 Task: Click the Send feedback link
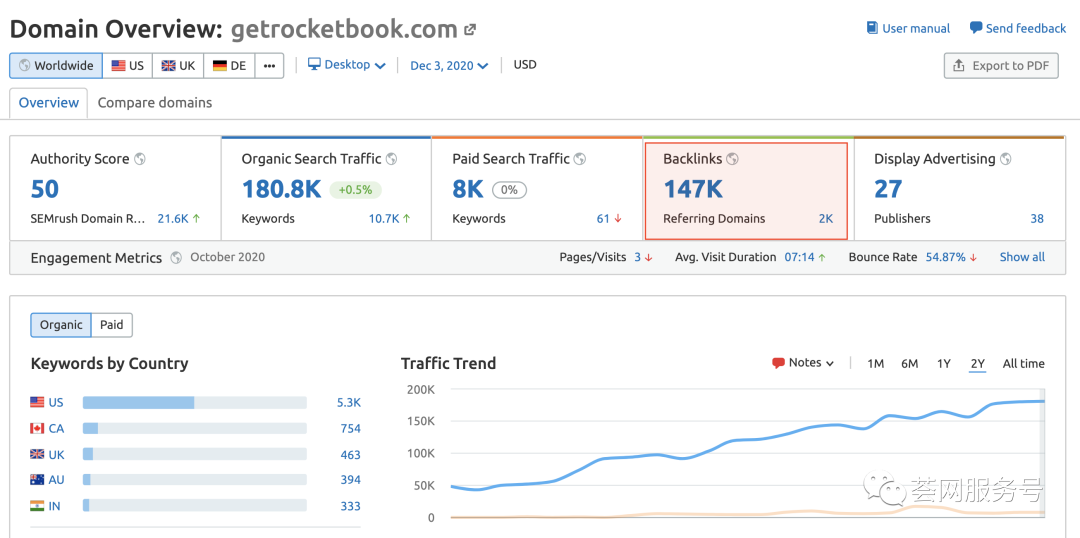click(1018, 28)
